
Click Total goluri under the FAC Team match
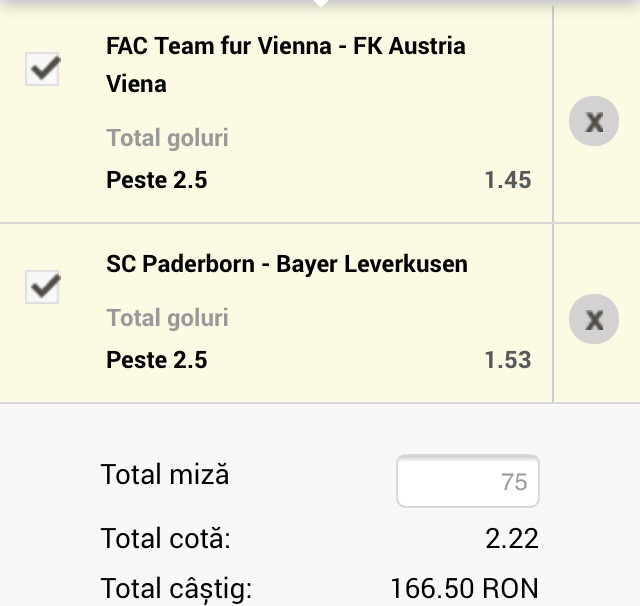tap(167, 137)
